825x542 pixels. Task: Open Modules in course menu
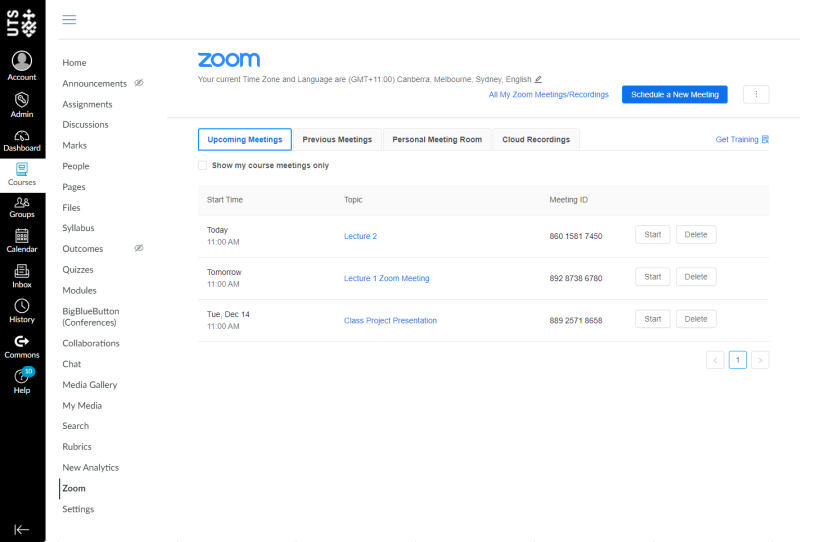tap(79, 290)
